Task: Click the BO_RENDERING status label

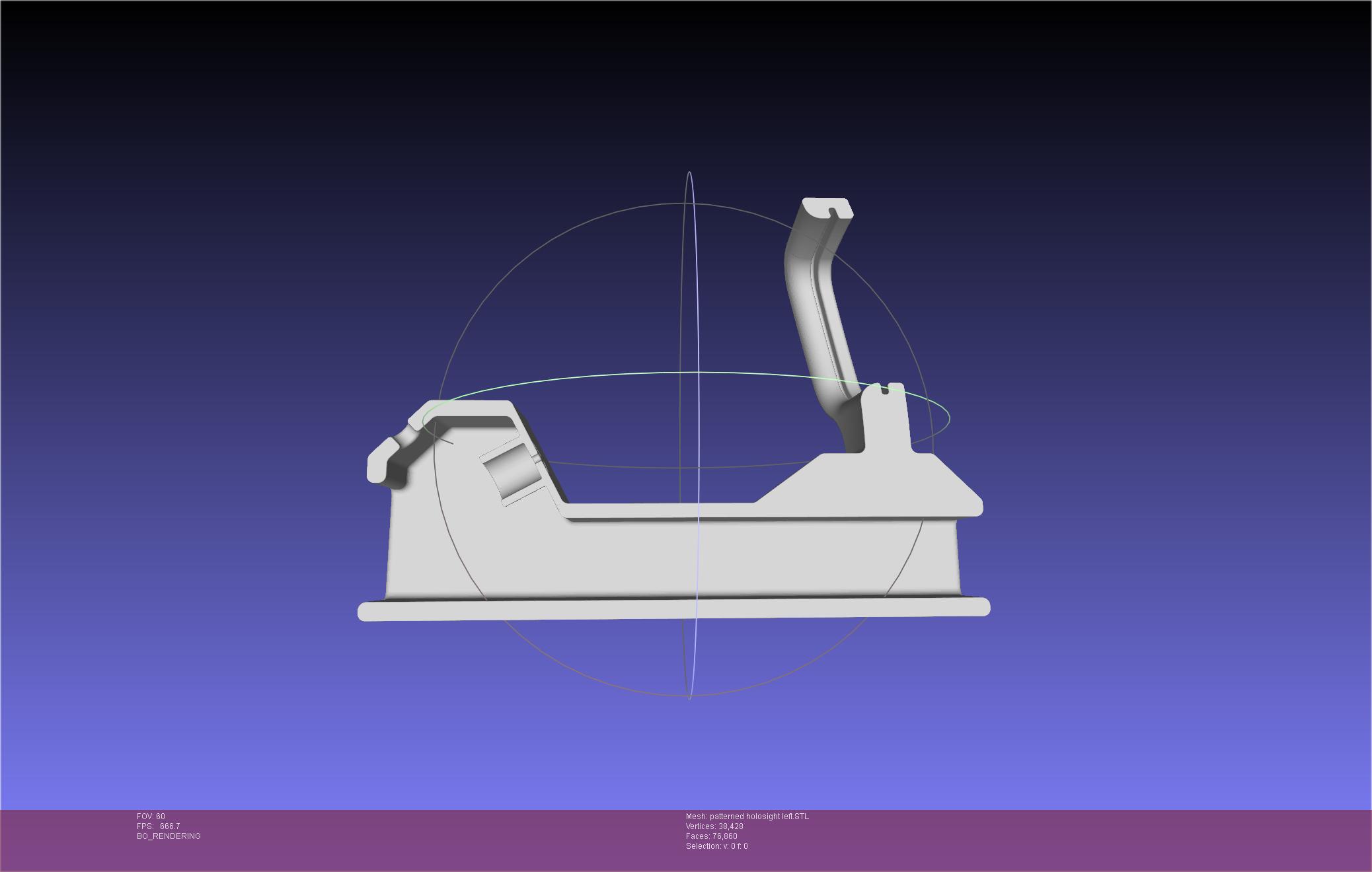Action: [169, 836]
